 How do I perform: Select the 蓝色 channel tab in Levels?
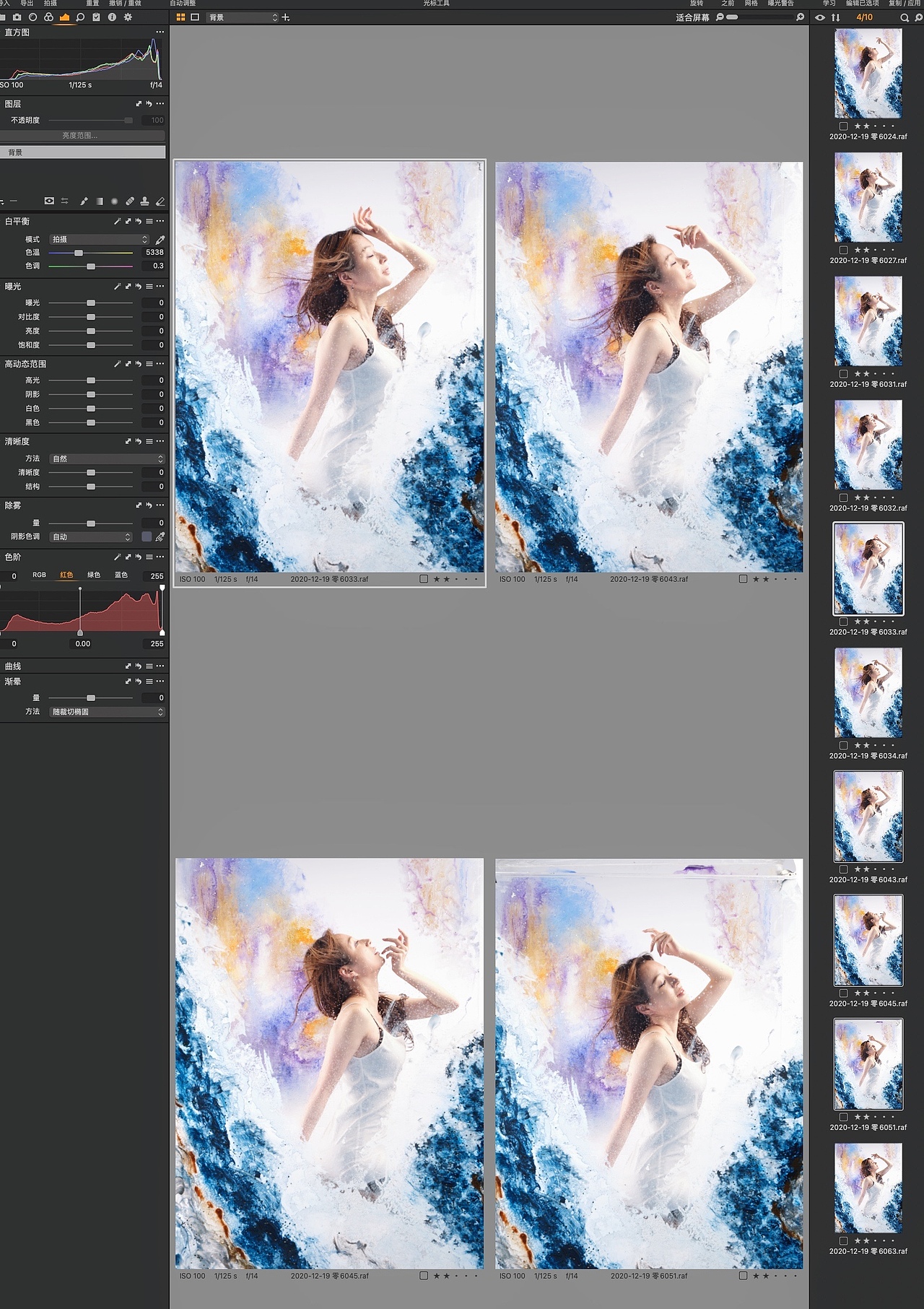click(121, 575)
